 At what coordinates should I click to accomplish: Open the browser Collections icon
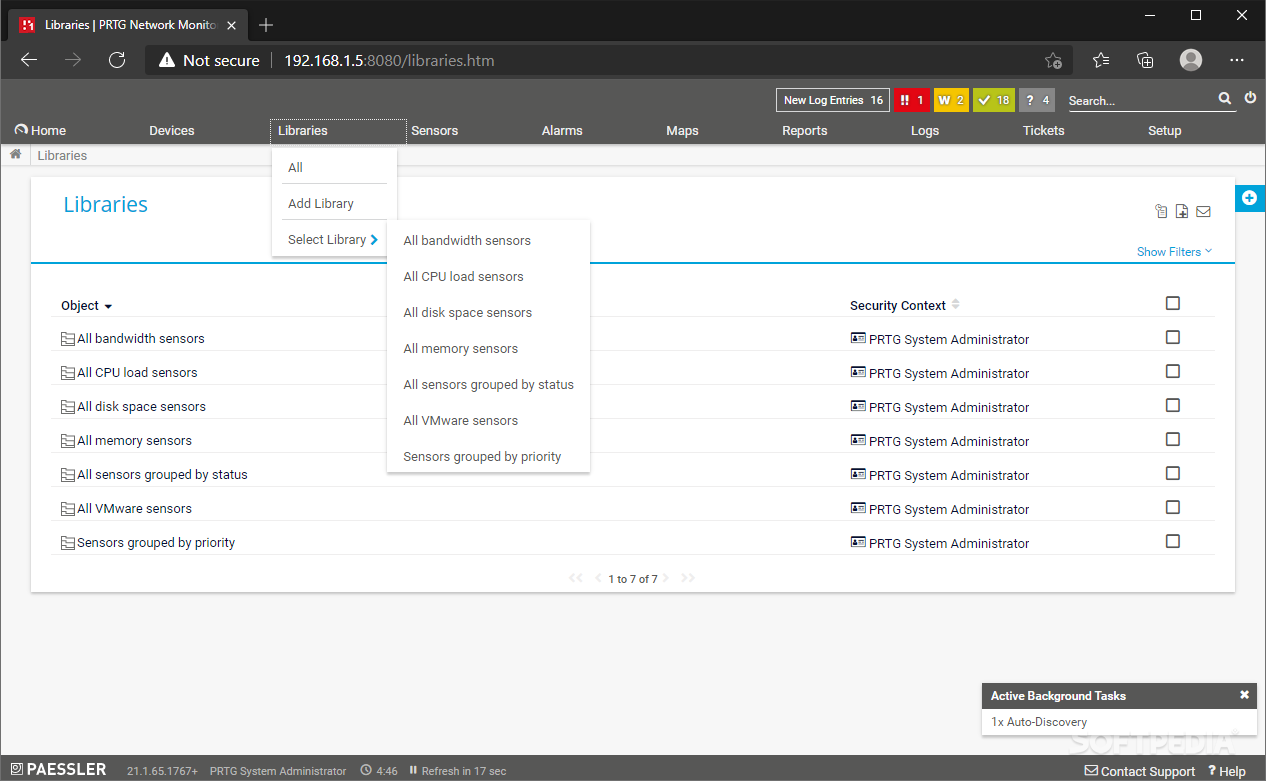click(x=1146, y=60)
